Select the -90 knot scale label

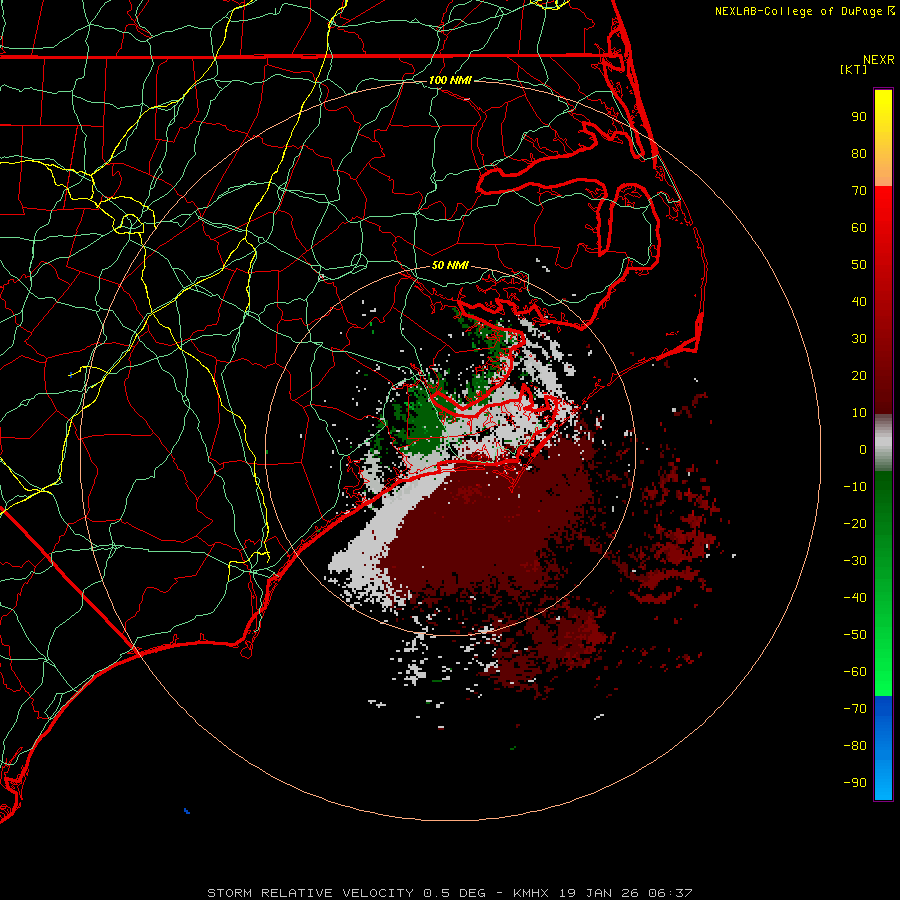[855, 782]
